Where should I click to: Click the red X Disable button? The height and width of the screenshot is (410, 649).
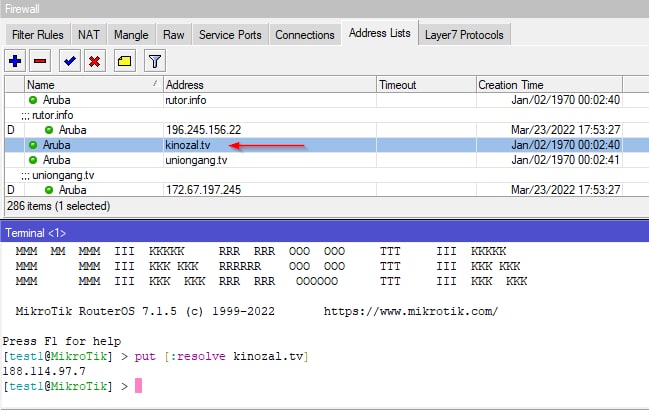[x=94, y=61]
